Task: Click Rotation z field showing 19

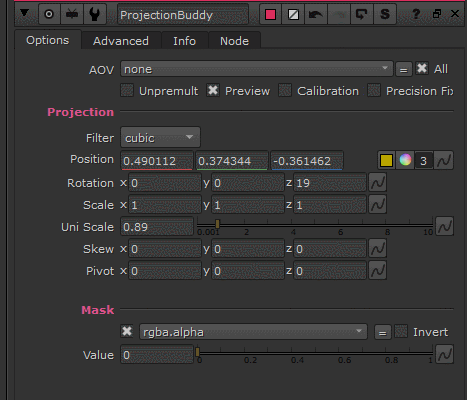Action: point(330,183)
